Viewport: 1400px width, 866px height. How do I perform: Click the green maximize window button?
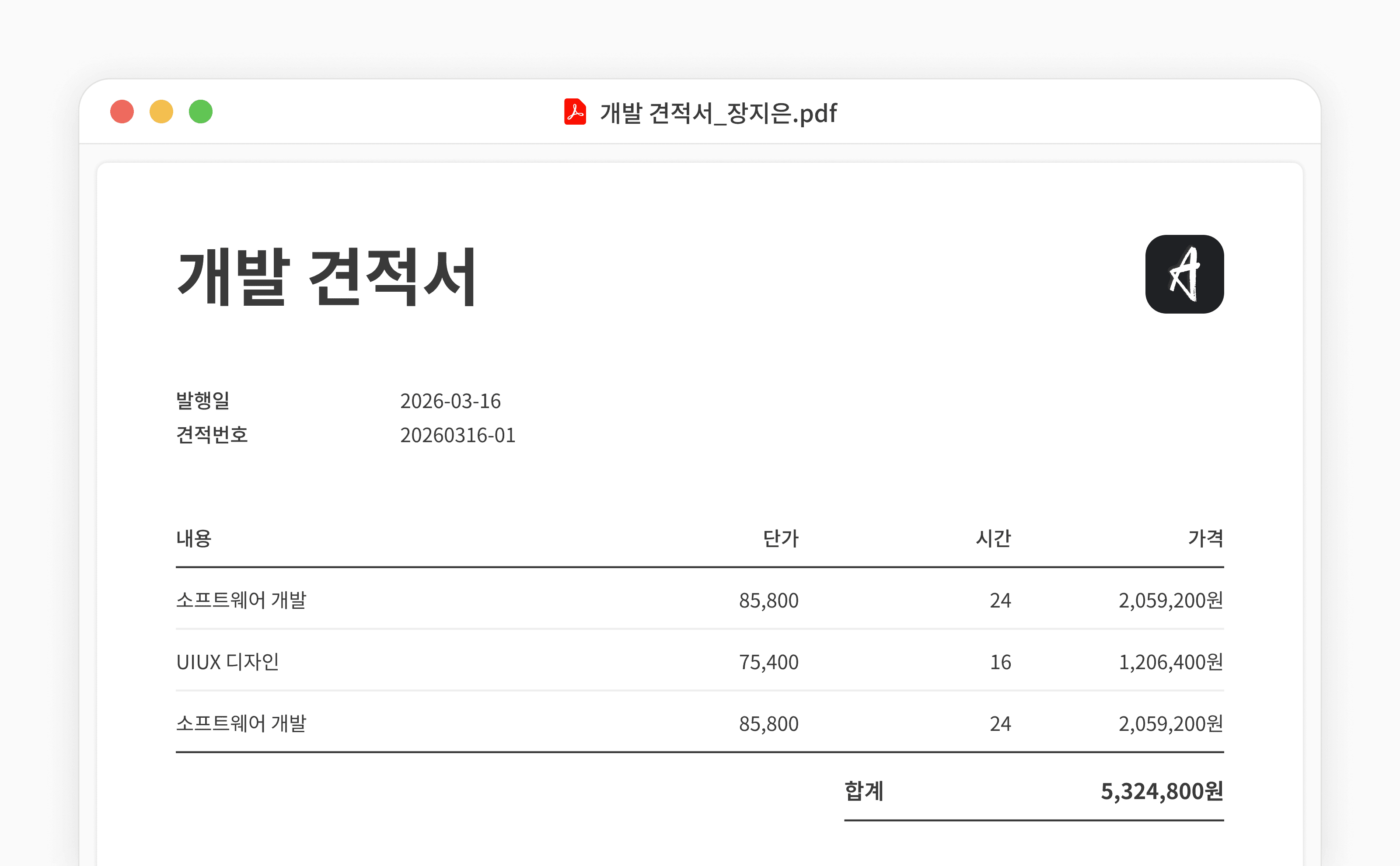tap(201, 112)
